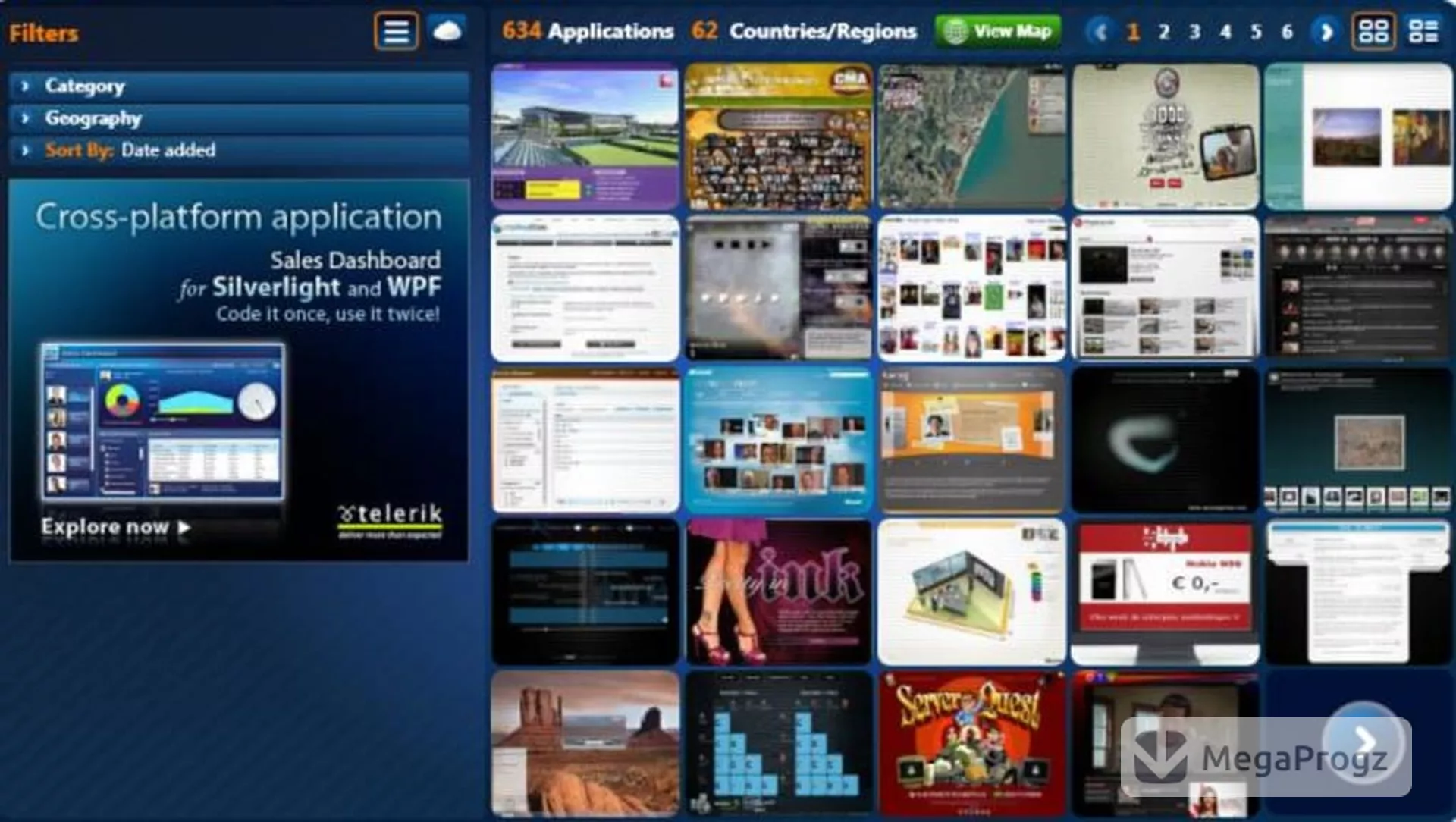Open the teal sidebar photo gallery thumbnail
Screen dimensions: 1456x822
[1359, 136]
